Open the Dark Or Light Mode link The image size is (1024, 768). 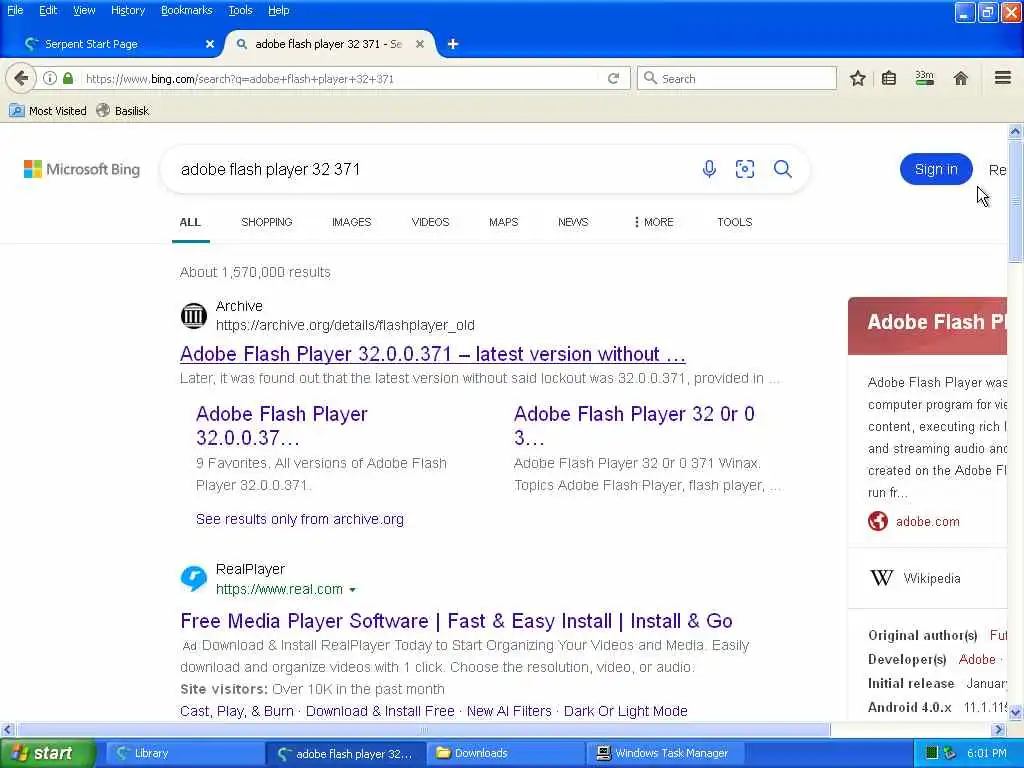point(626,711)
